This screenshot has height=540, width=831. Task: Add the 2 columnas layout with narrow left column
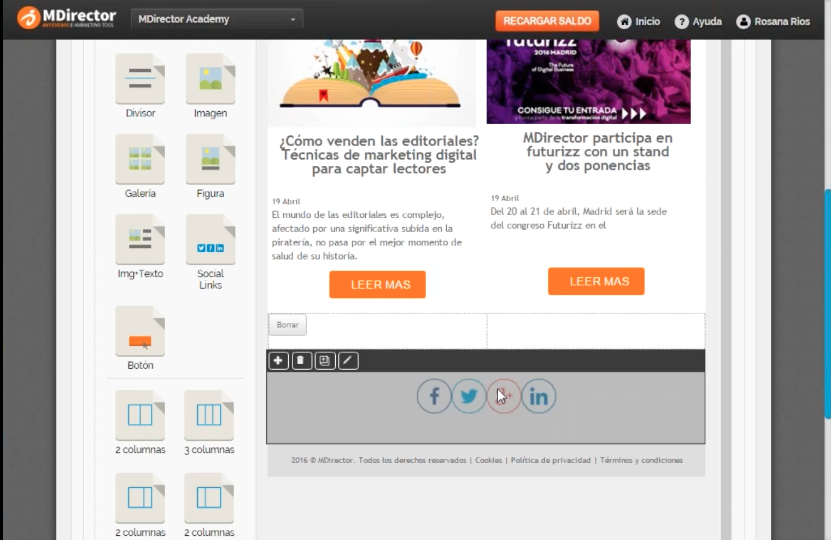(209, 498)
